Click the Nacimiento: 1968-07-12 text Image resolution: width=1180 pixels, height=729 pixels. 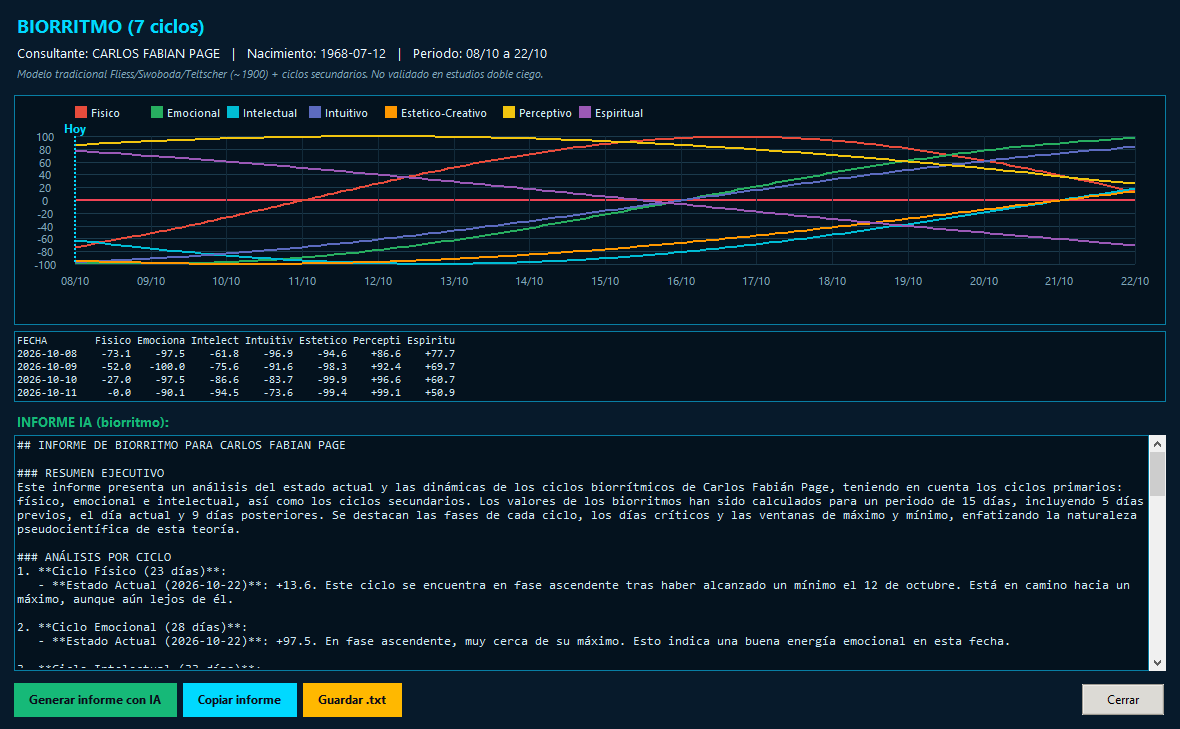click(x=316, y=54)
